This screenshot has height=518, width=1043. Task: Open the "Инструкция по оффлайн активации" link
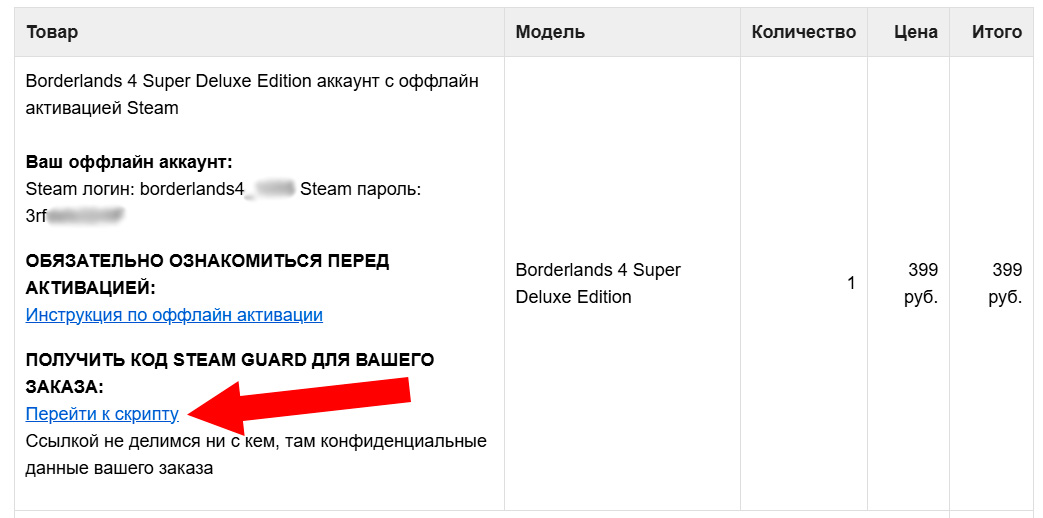point(174,315)
